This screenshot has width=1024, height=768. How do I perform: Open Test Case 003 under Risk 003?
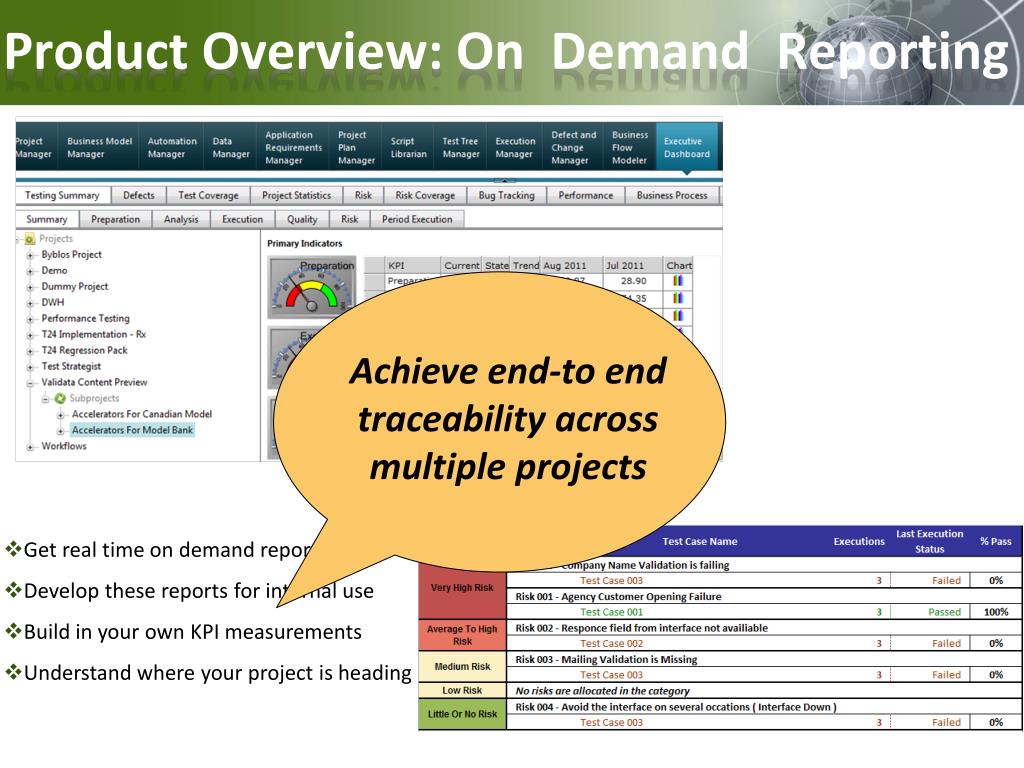click(611, 675)
